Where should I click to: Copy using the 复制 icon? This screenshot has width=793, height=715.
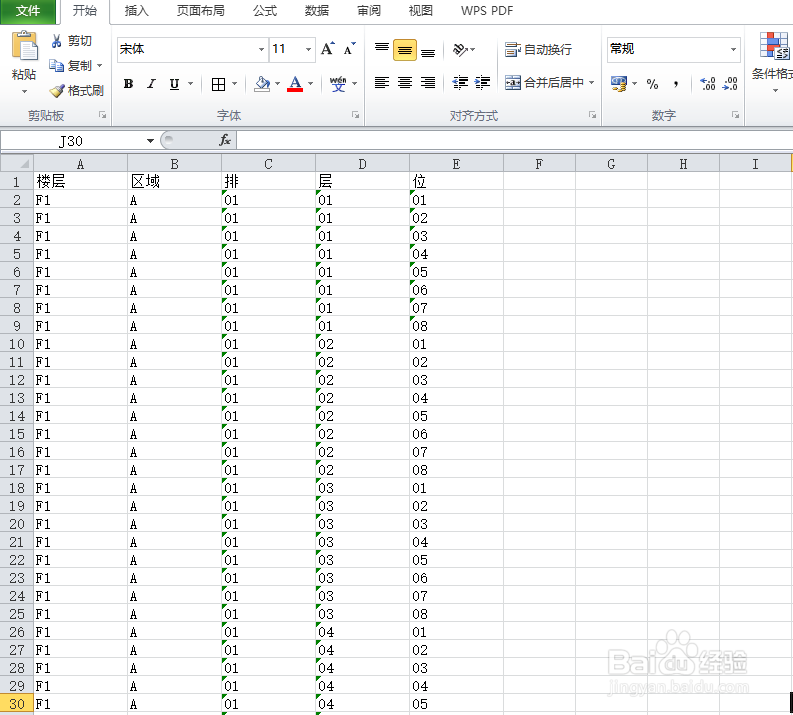coord(56,66)
